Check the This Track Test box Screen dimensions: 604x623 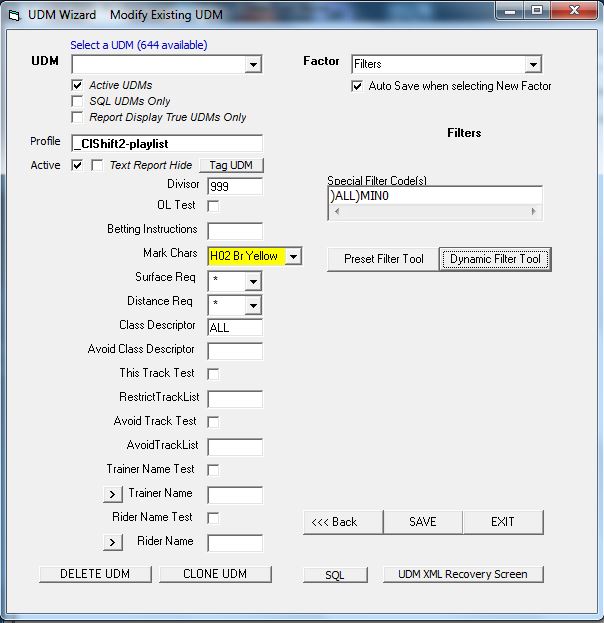click(213, 374)
